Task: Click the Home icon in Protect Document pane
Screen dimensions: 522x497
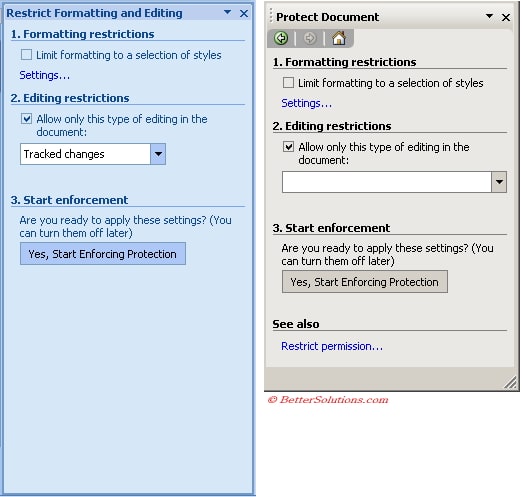Action: [x=339, y=38]
